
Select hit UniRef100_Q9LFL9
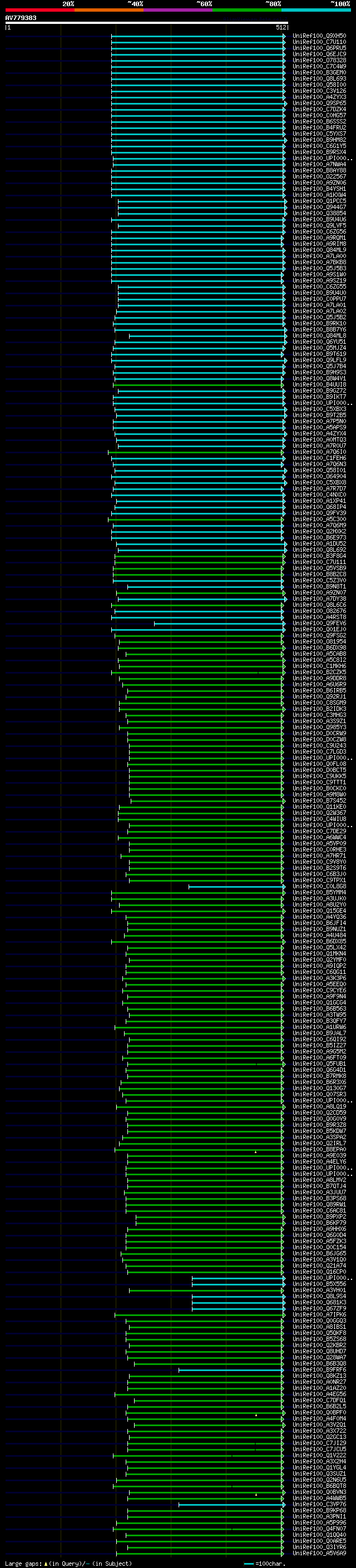pyautogui.click(x=319, y=360)
